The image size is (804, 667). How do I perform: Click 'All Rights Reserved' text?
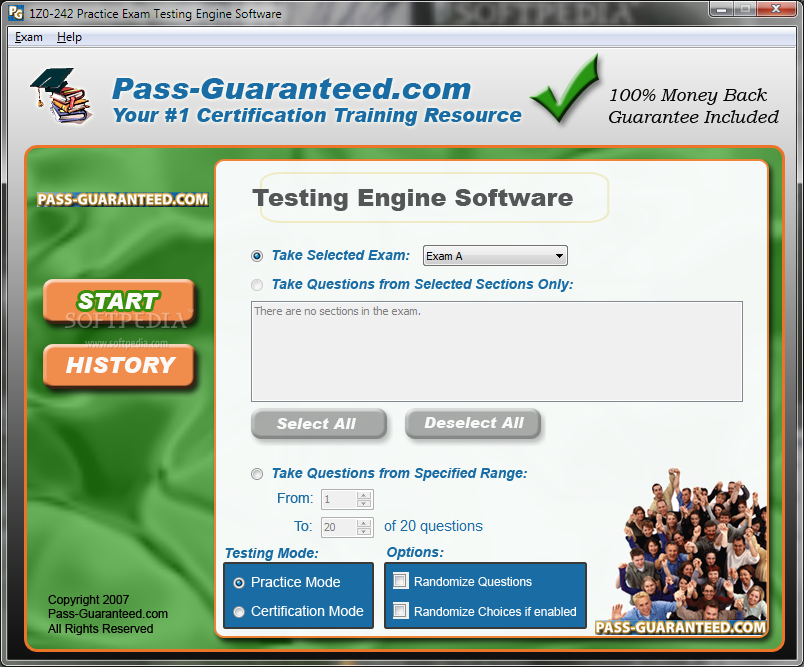100,629
